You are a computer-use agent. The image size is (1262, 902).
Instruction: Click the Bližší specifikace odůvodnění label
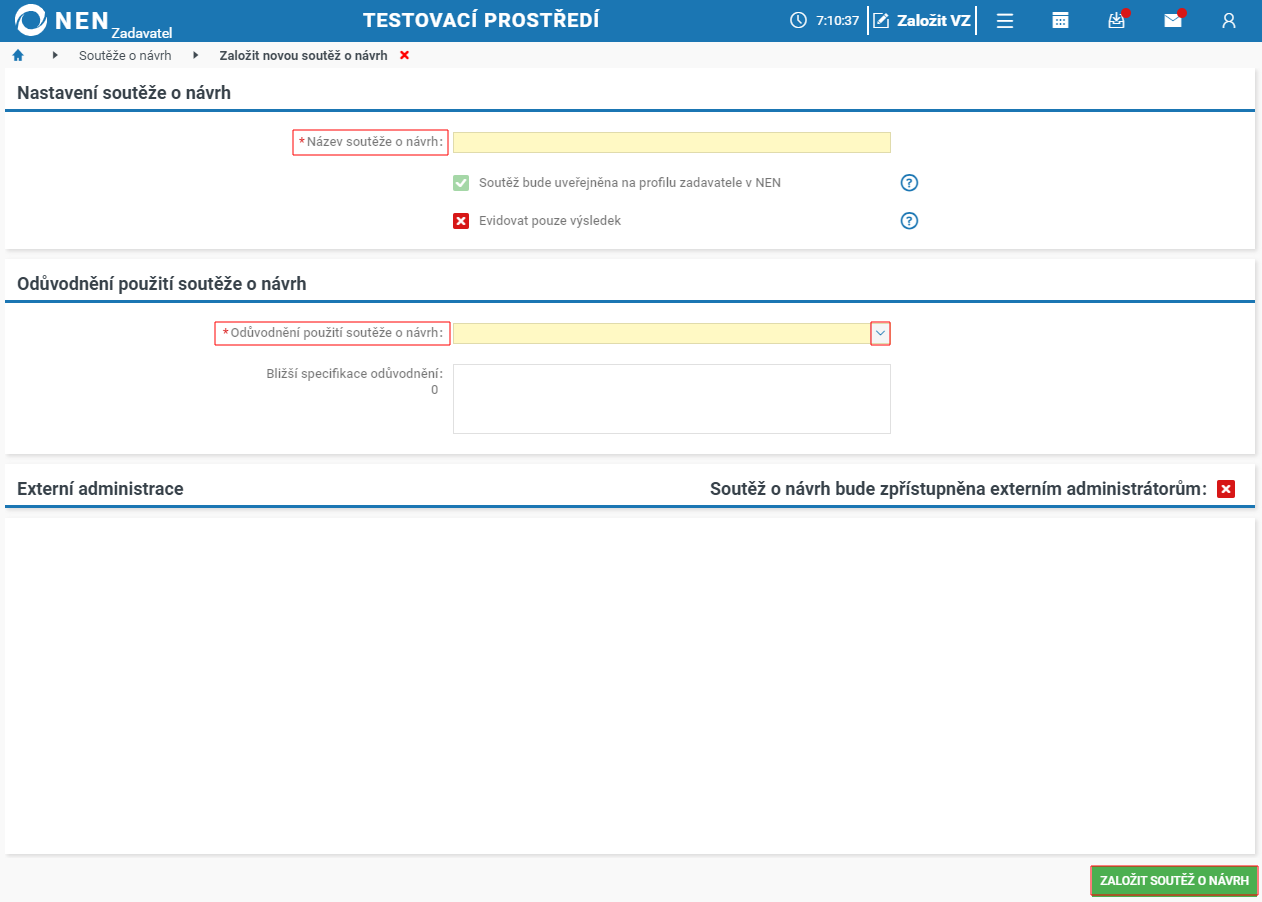355,373
